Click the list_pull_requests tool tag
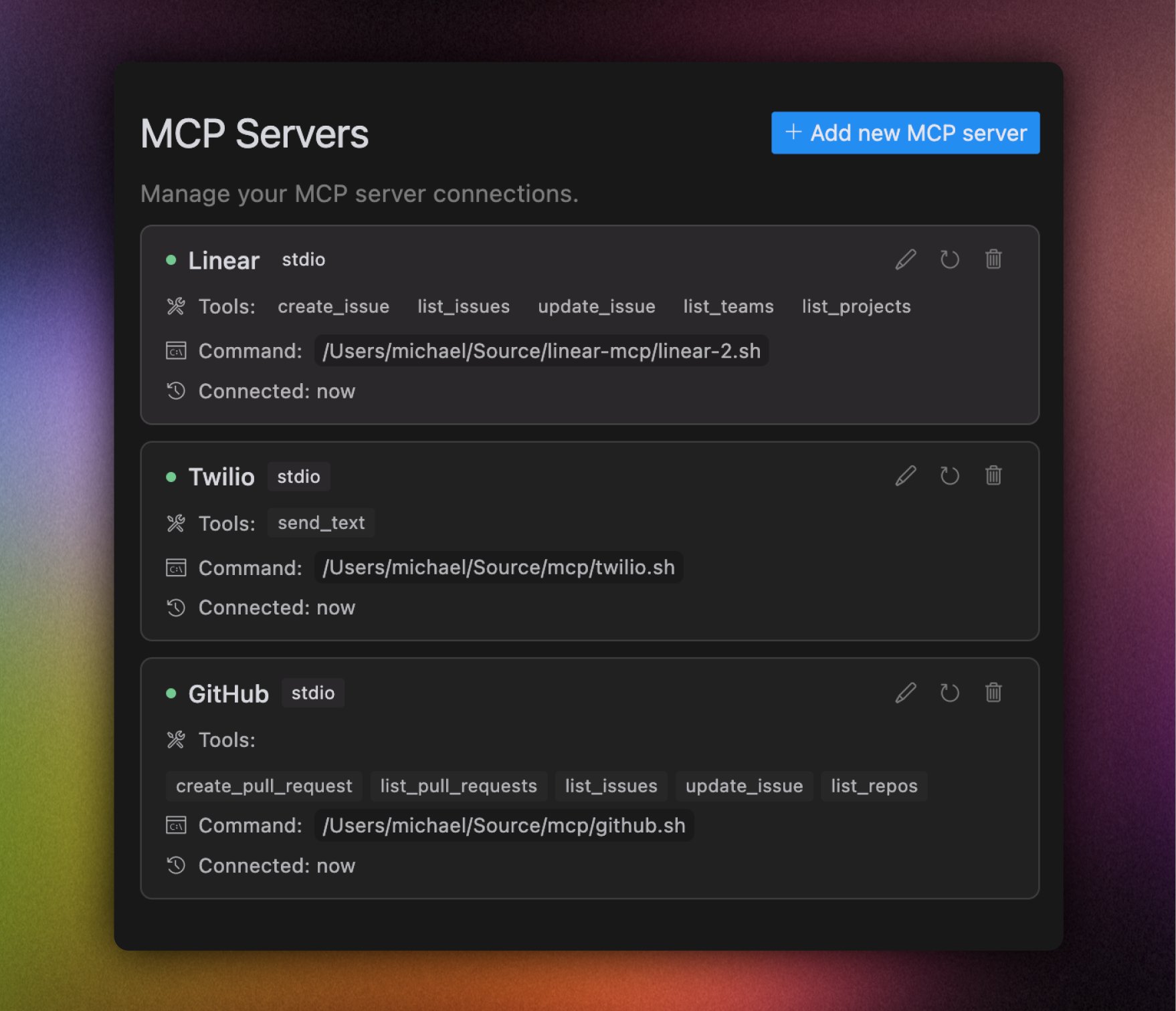Screen dimensions: 1176x1011 459,786
